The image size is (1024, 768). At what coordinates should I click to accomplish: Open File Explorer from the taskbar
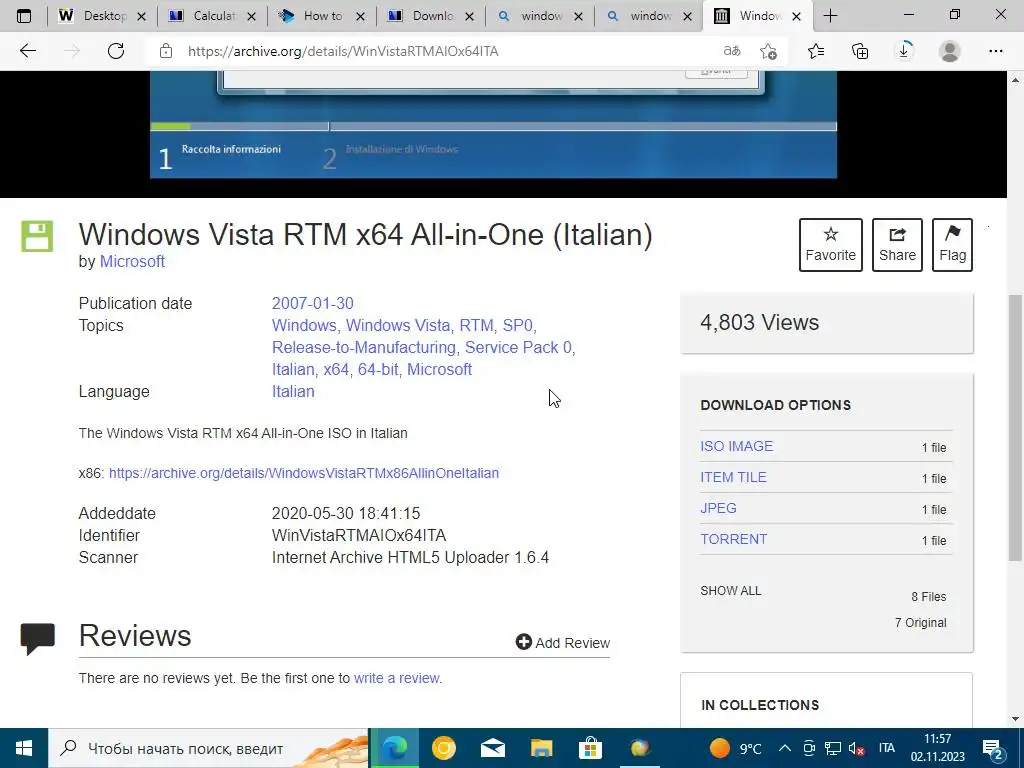point(541,748)
